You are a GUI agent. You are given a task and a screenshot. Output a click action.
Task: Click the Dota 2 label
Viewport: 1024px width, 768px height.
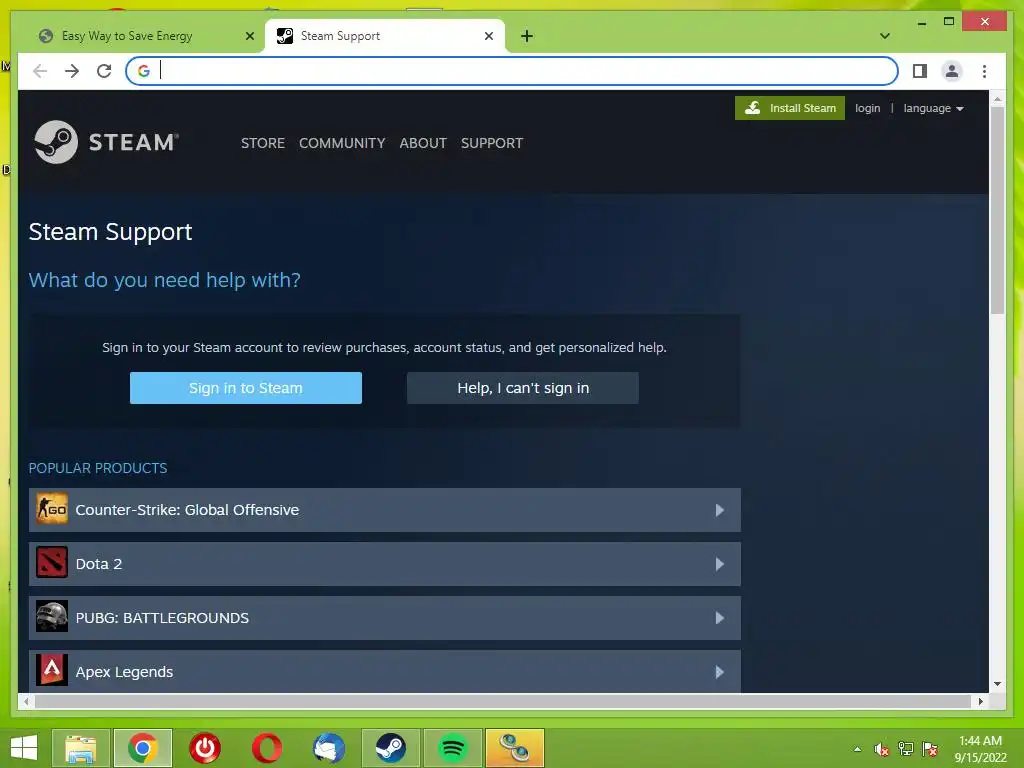coord(99,564)
